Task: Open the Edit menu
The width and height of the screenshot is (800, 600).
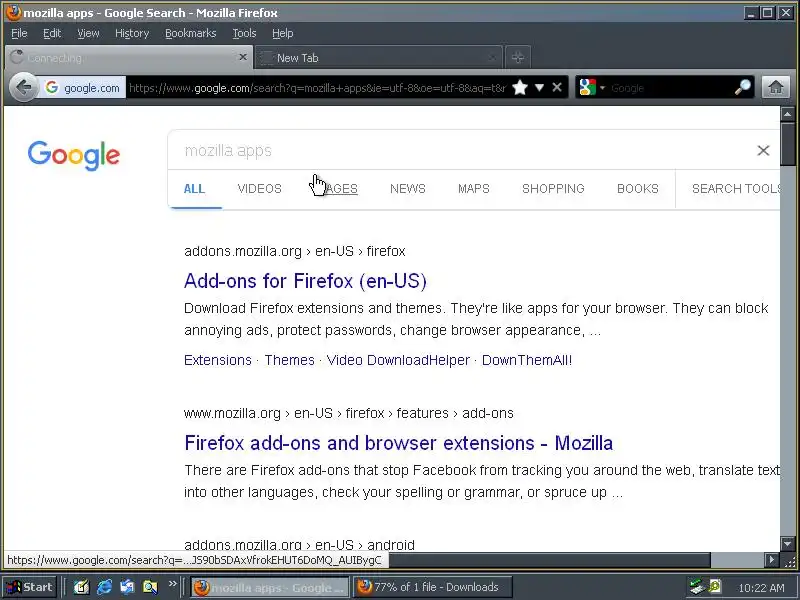Action: [x=52, y=33]
